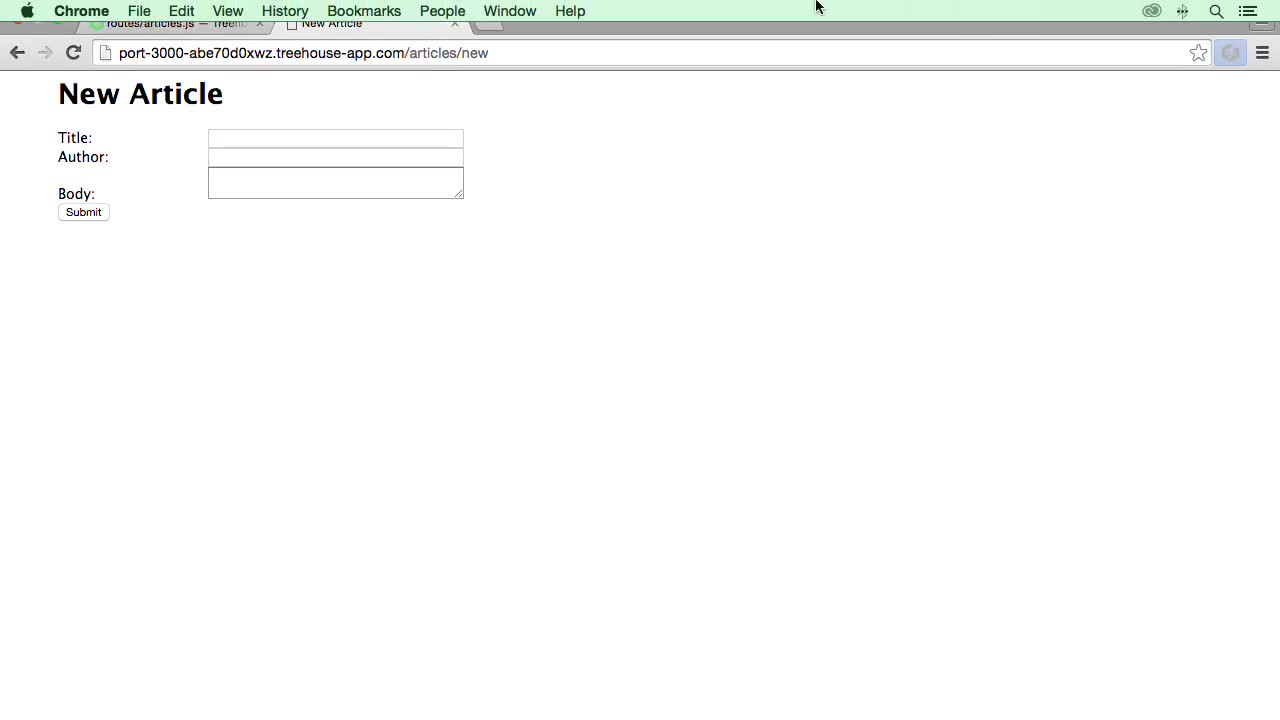Open the Window menu
Image resolution: width=1280 pixels, height=720 pixels.
click(x=510, y=11)
